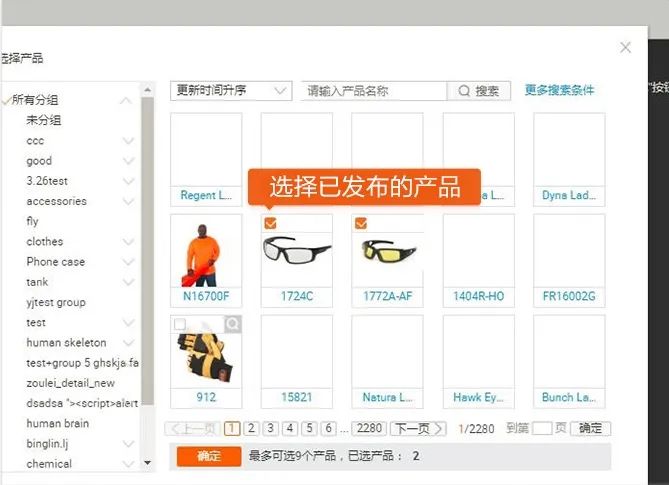This screenshot has height=485, width=669.
Task: Click pagination 确定 go button
Action: coord(590,428)
